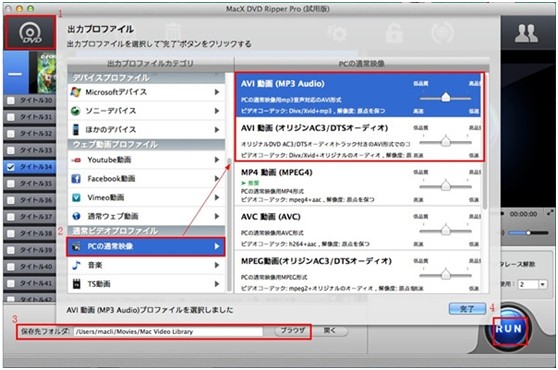Click the music note icon
Viewport: 558px width, 370px height.
[x=76, y=265]
